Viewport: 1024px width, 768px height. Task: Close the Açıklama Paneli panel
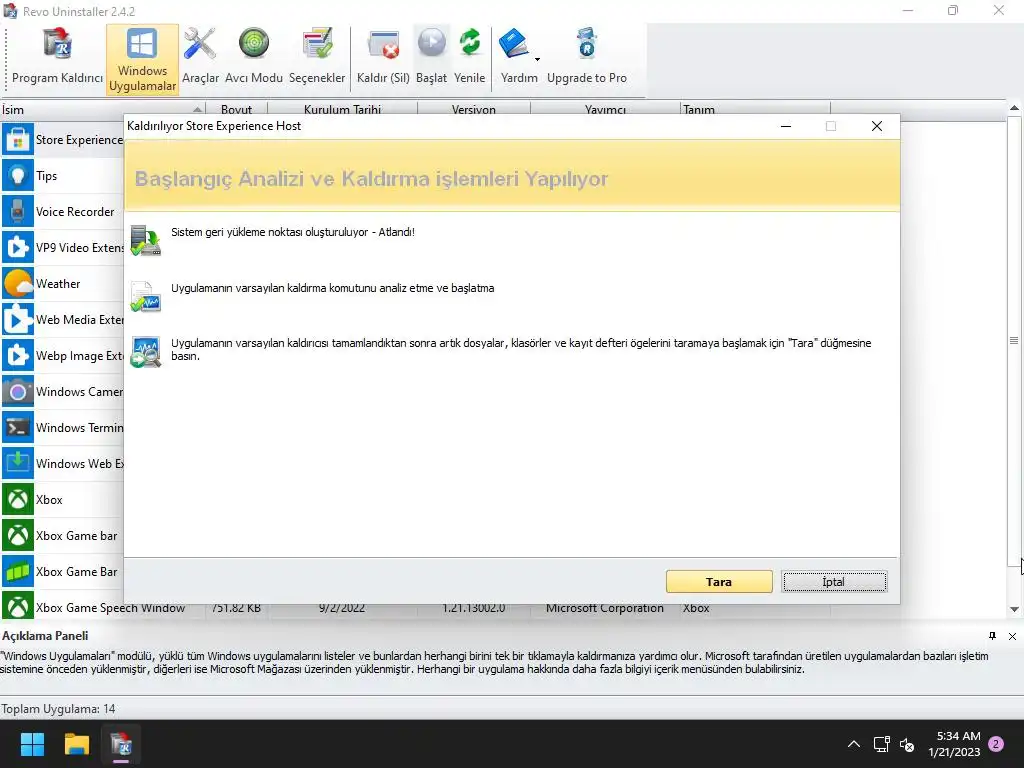[x=1012, y=636]
